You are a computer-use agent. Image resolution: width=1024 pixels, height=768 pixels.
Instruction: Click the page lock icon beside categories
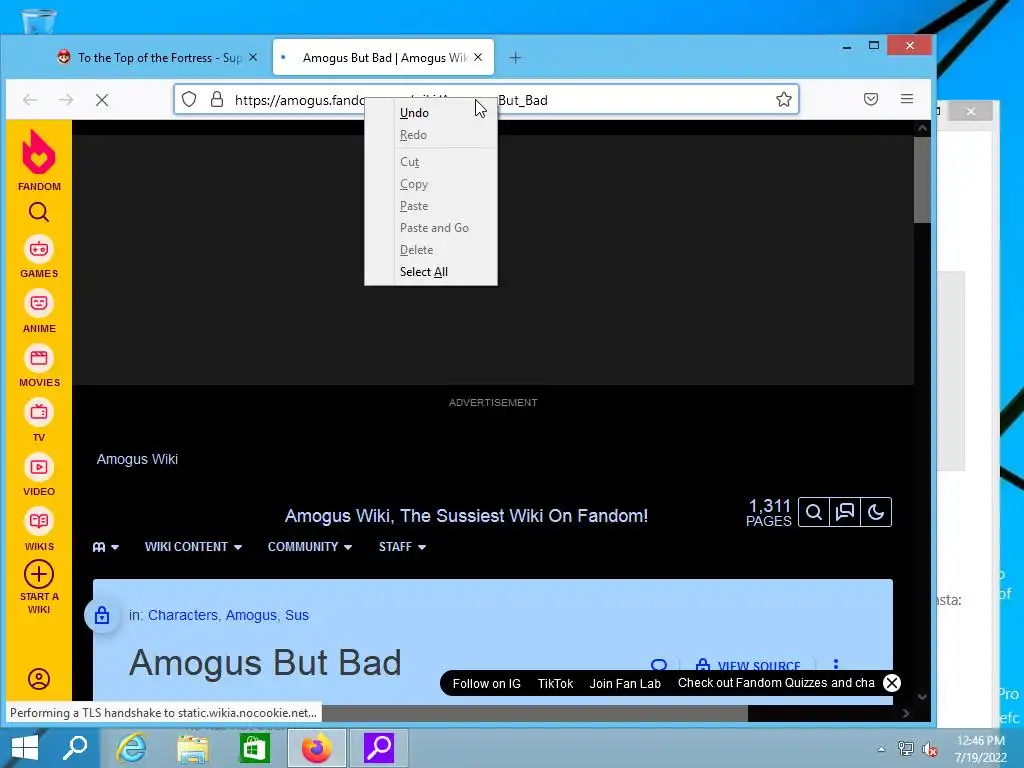[102, 615]
